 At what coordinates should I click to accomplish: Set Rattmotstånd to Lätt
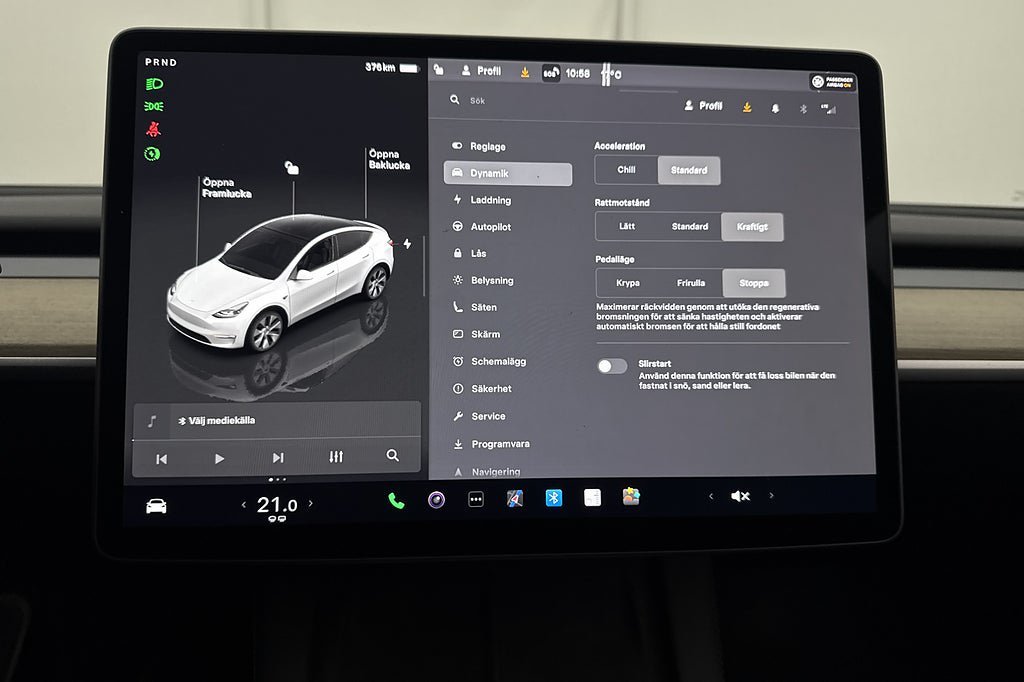click(x=627, y=227)
